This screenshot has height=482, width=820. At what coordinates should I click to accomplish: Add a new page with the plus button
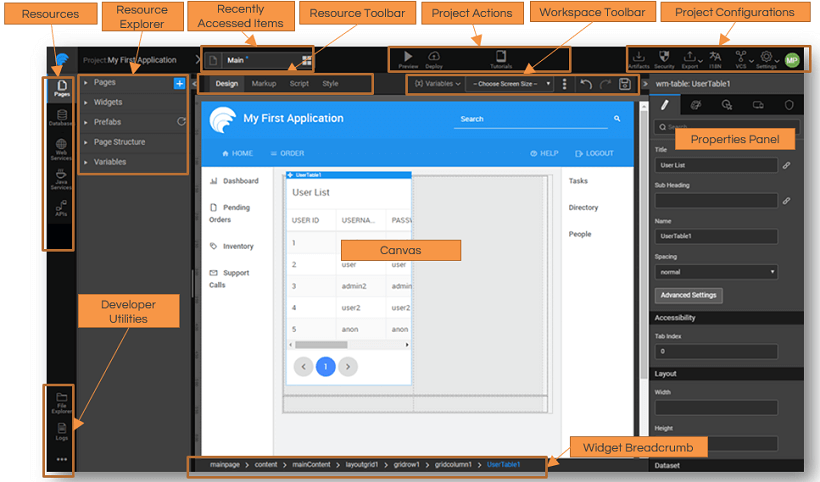(x=179, y=84)
